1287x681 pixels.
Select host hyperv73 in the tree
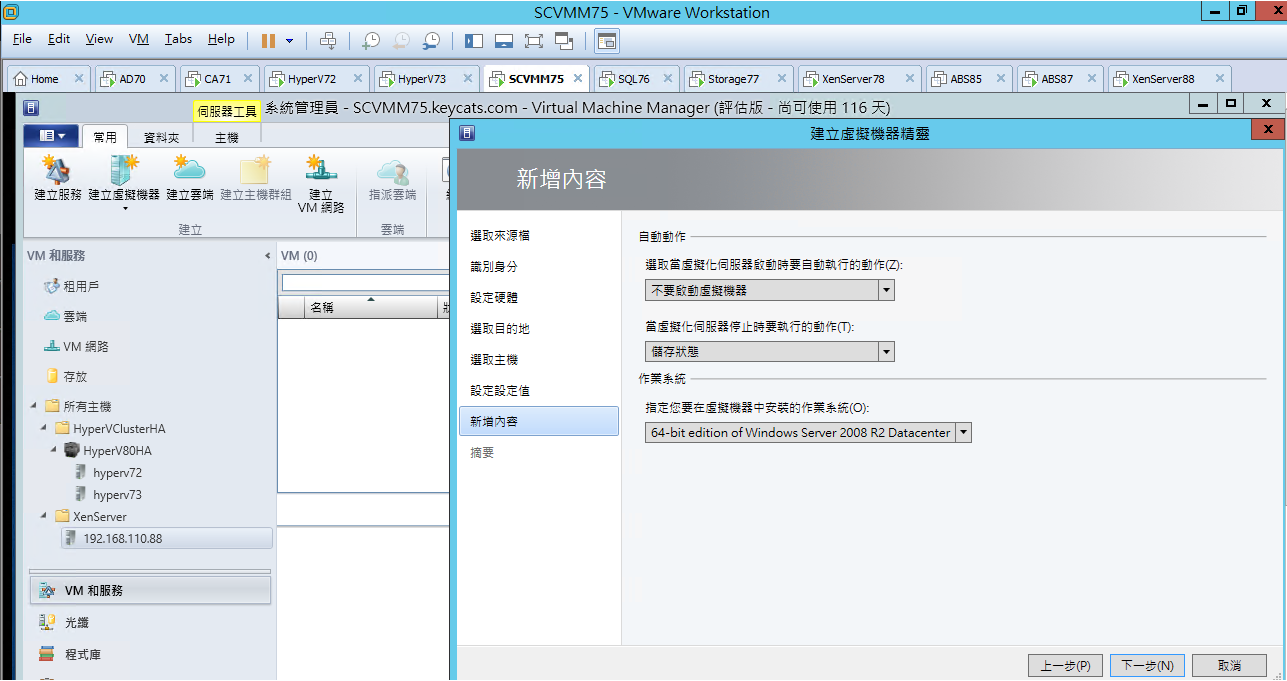point(117,494)
